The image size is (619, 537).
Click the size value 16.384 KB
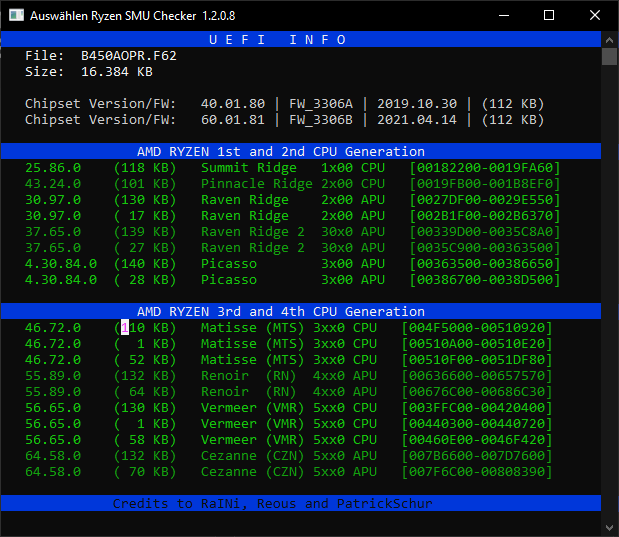pyautogui.click(x=116, y=72)
